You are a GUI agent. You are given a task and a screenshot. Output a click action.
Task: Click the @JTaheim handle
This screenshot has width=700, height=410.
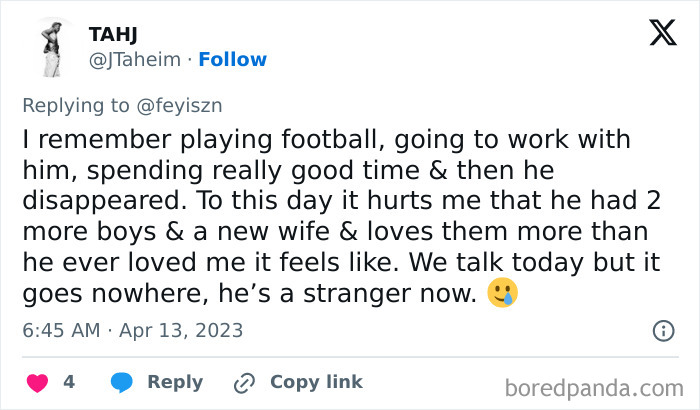point(135,60)
